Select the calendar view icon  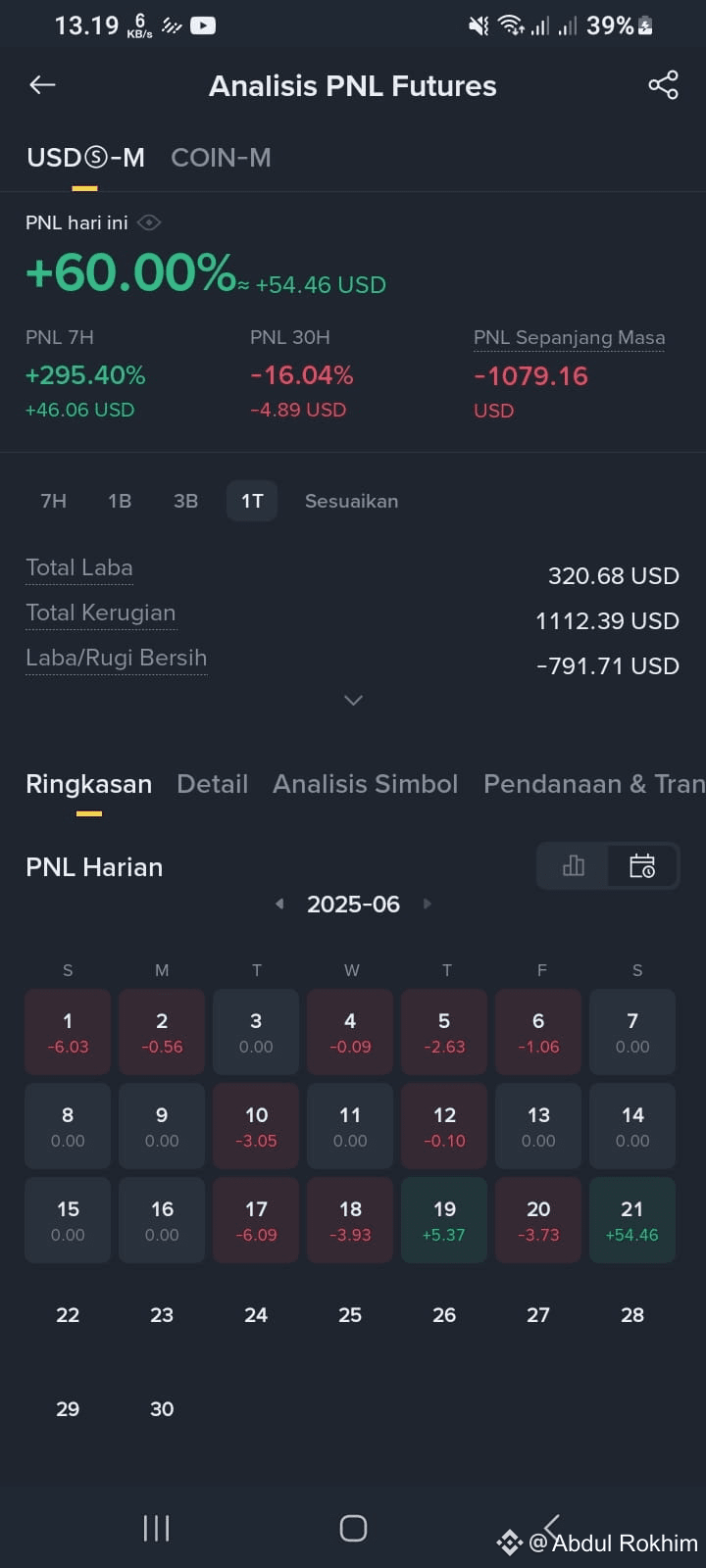coord(642,865)
